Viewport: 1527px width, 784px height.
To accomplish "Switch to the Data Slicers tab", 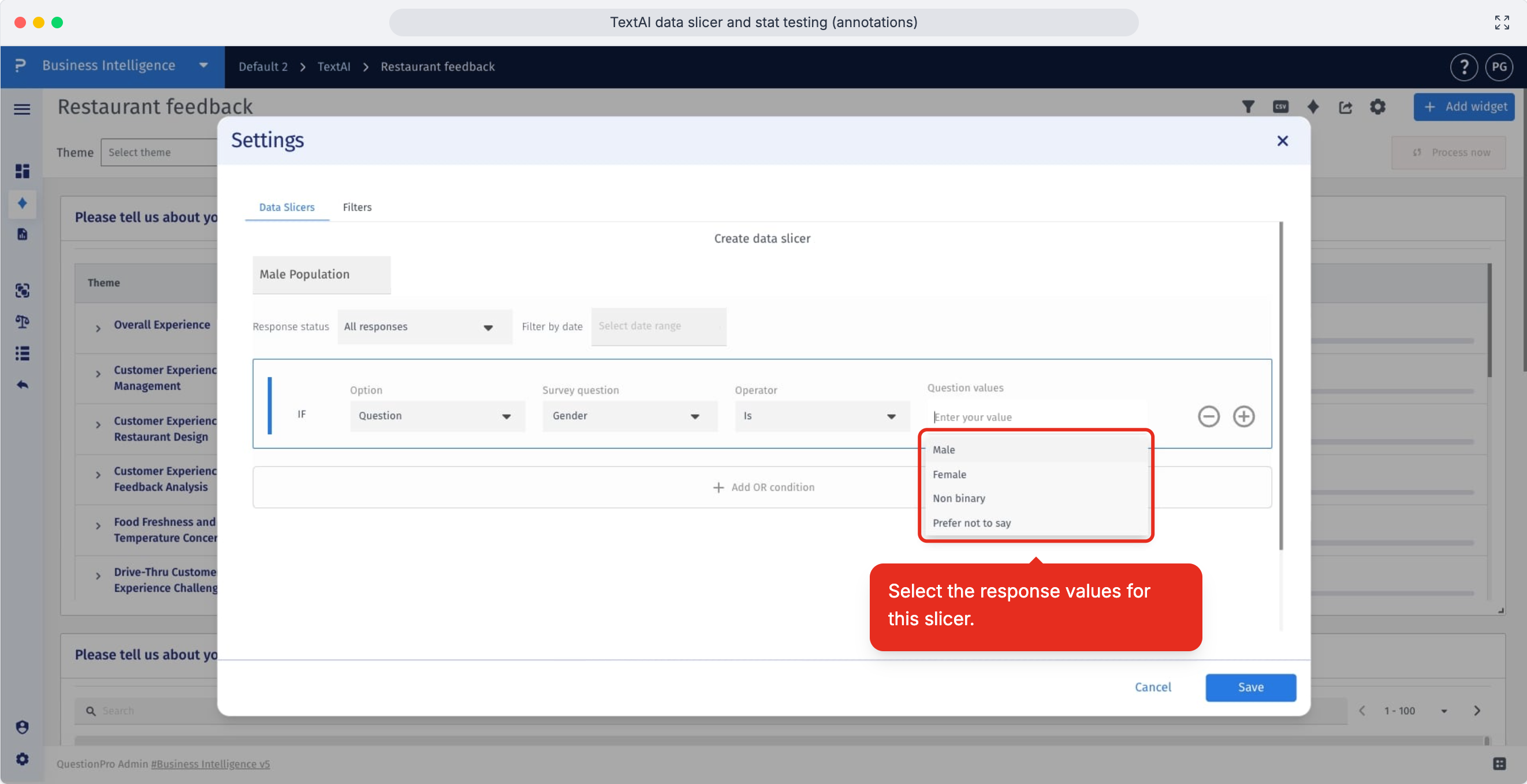I will (287, 207).
